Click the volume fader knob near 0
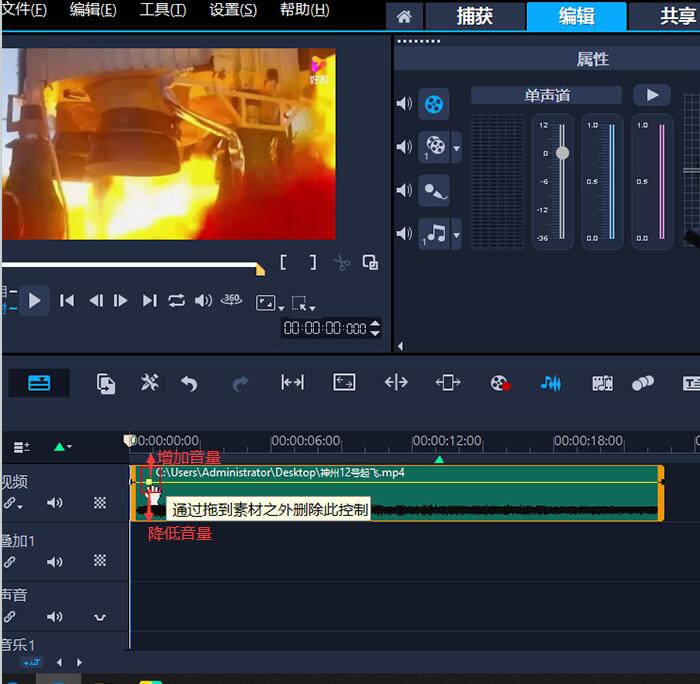Screen dimensions: 700x684 [x=562, y=153]
